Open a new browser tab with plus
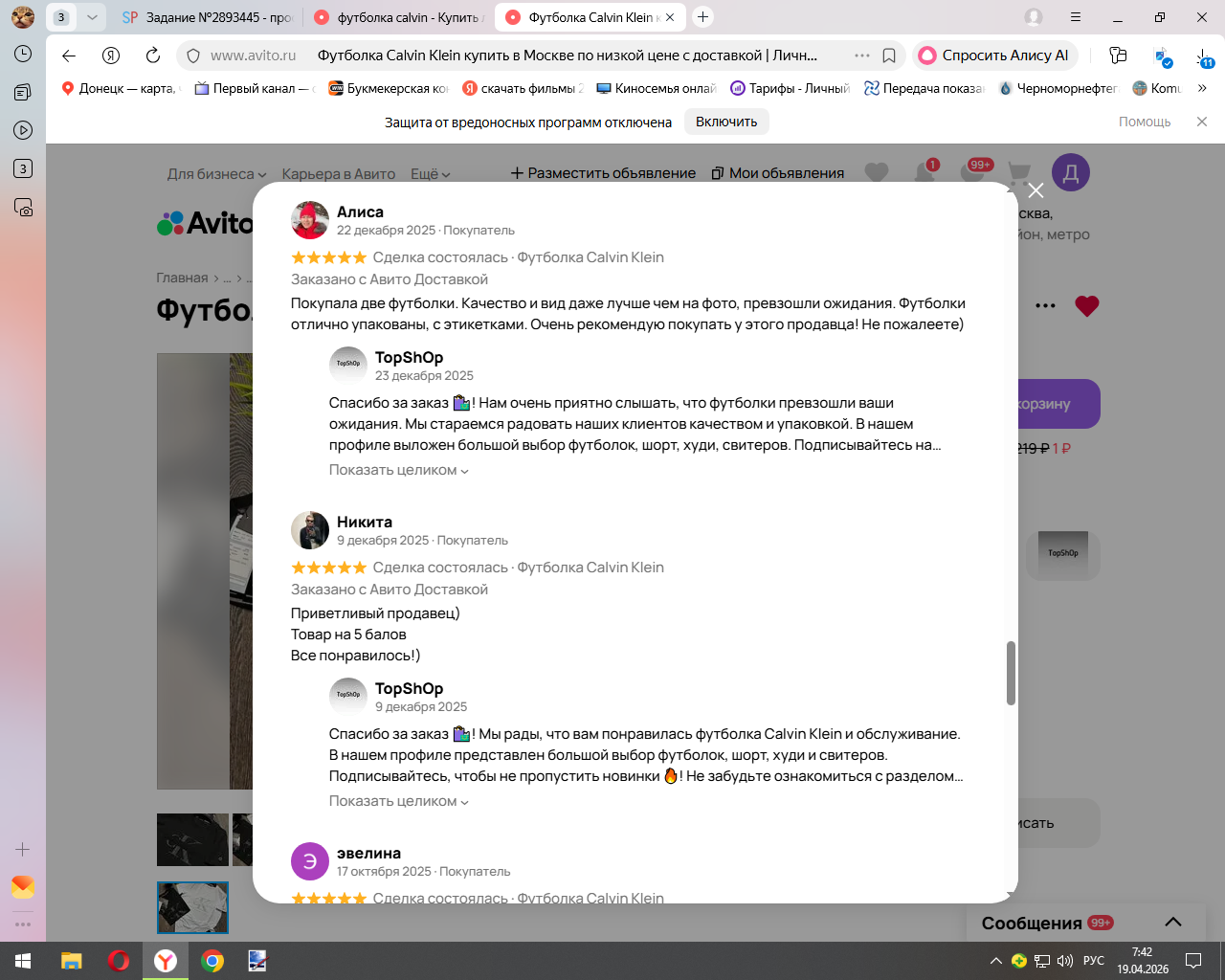 pos(703,17)
